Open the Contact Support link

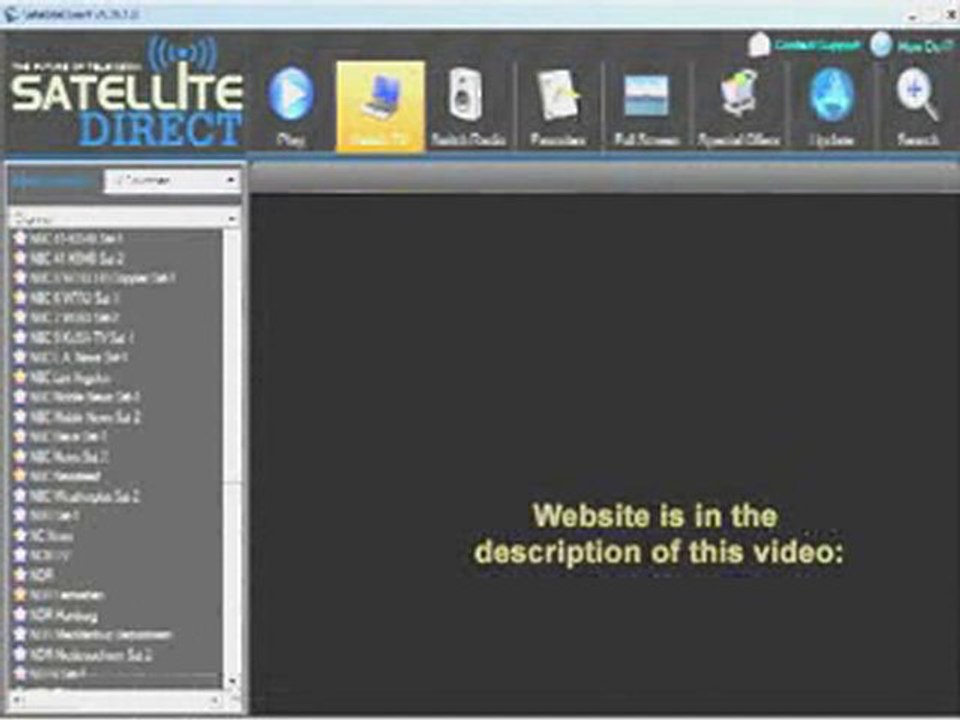click(817, 45)
